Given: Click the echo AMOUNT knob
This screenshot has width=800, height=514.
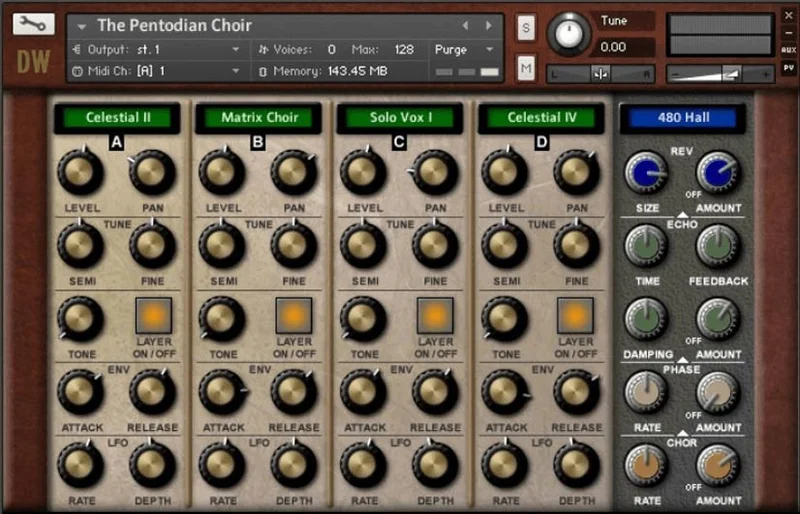Looking at the screenshot, I should click(x=717, y=319).
